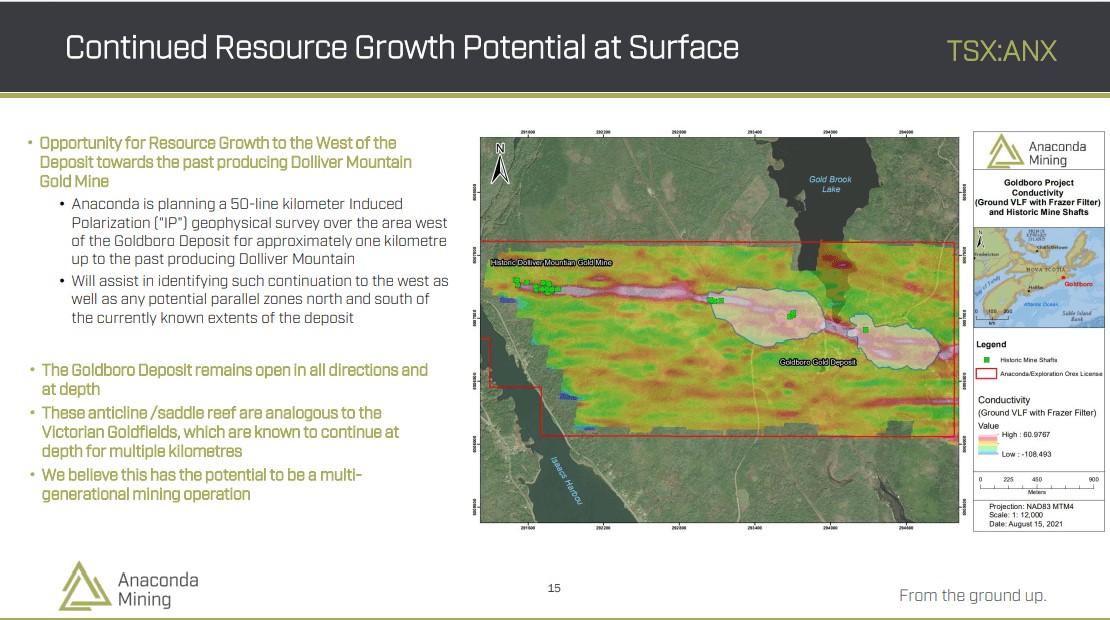Click the green mine shaft cluster near Dolliver Mountain
This screenshot has height=620, width=1110.
(537, 286)
